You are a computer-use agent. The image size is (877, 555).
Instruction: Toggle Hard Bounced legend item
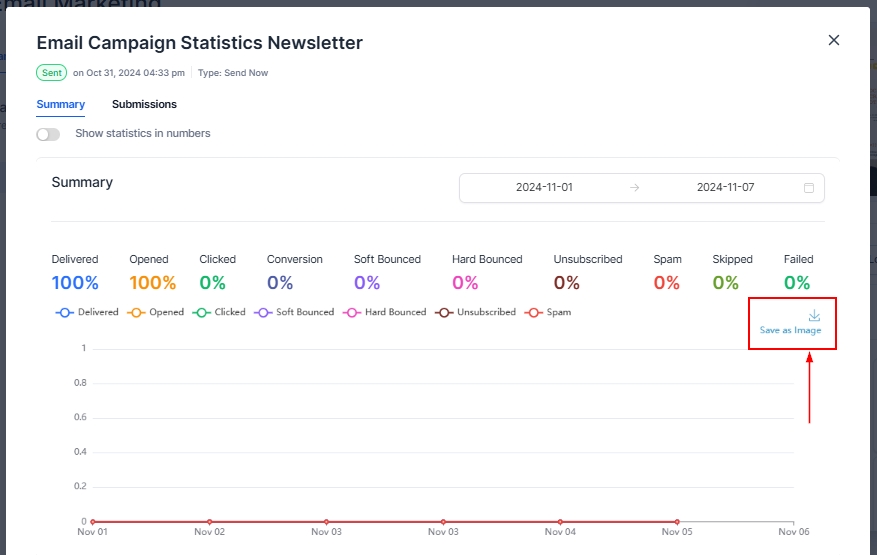click(384, 312)
